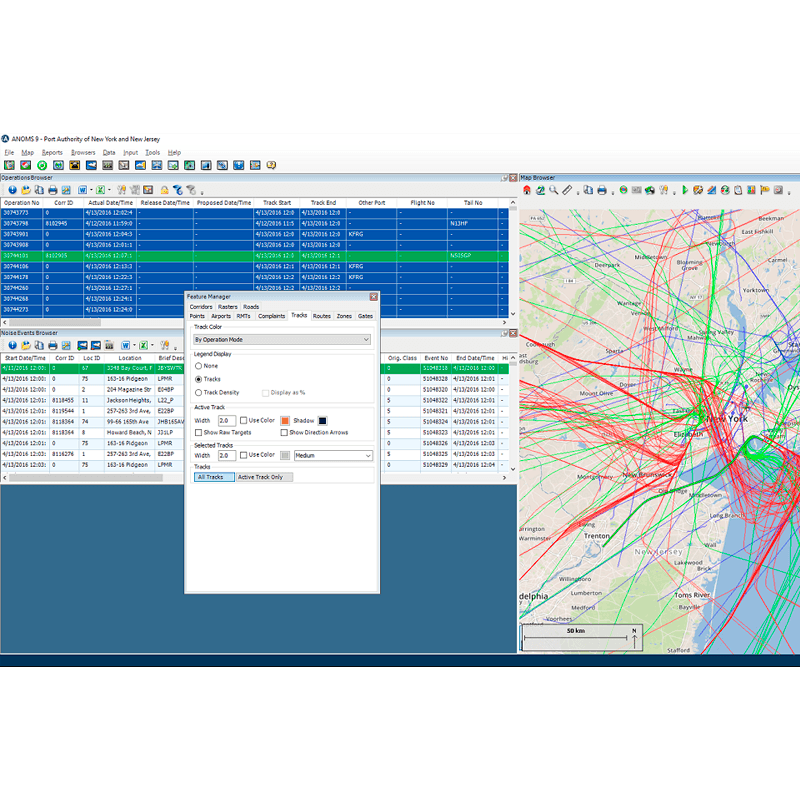Select the magnifier zoom tool in Map Browser
800x800 pixels.
(x=553, y=190)
